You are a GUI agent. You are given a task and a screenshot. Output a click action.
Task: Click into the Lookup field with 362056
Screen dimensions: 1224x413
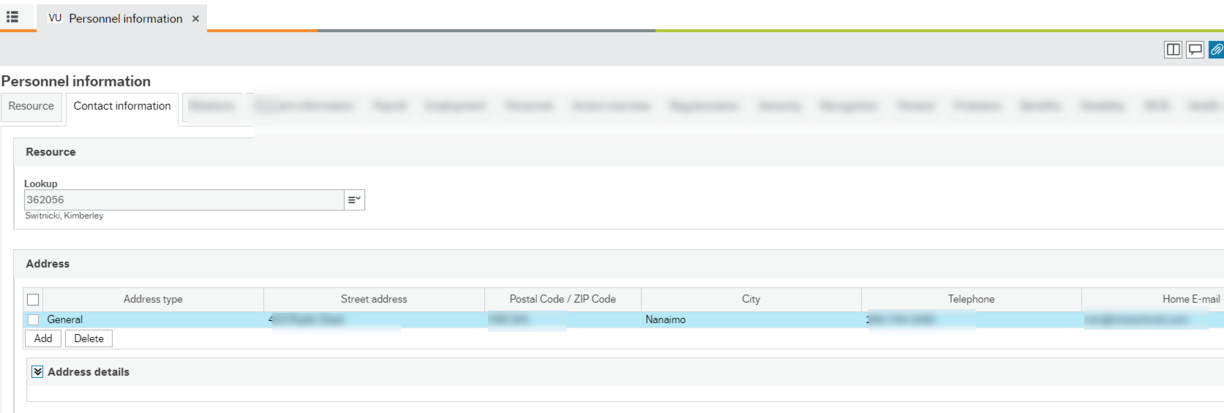point(183,200)
